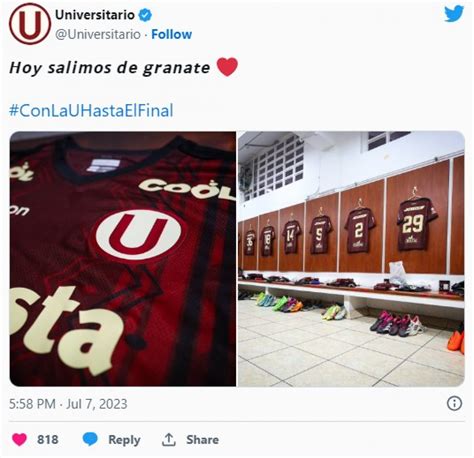Open the @Universitario handle link
Image resolution: width=474 pixels, height=458 pixels.
pos(98,34)
